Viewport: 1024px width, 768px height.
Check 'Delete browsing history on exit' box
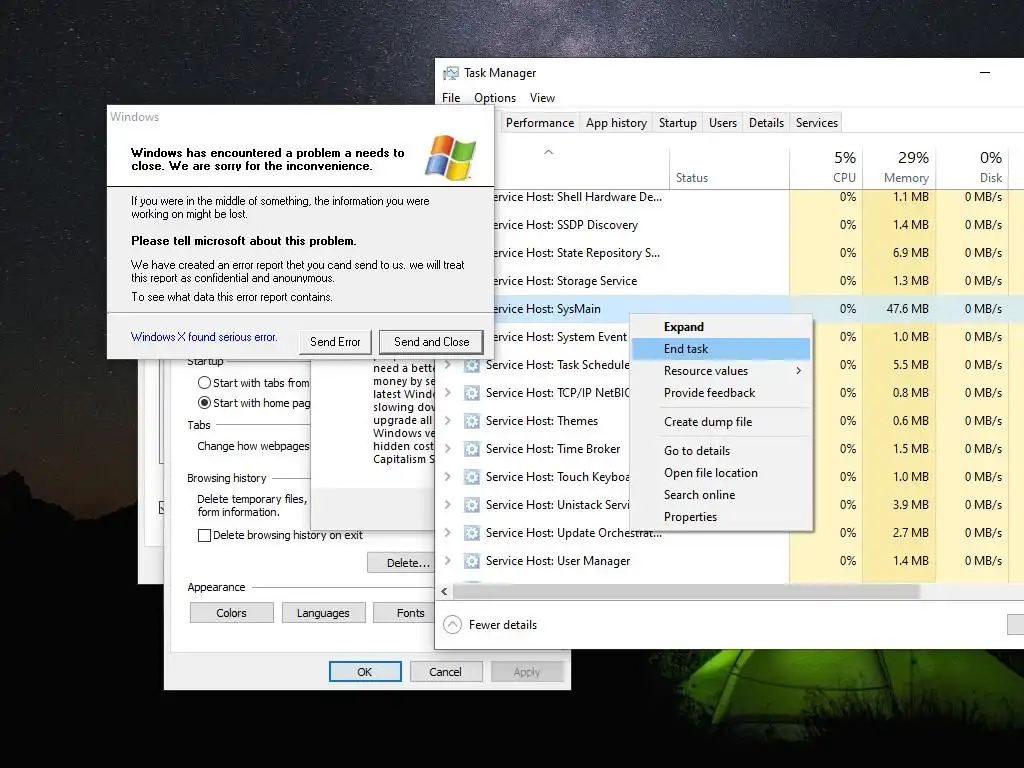(204, 536)
